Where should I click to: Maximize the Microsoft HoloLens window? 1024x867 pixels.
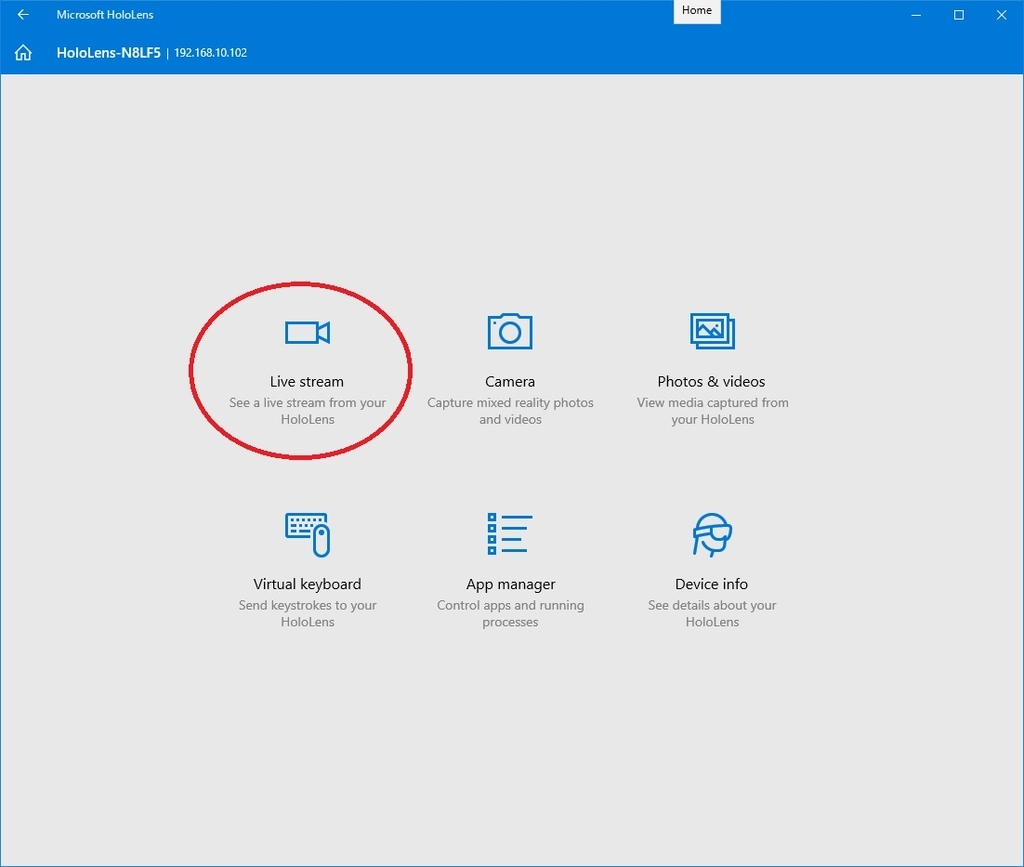click(959, 14)
